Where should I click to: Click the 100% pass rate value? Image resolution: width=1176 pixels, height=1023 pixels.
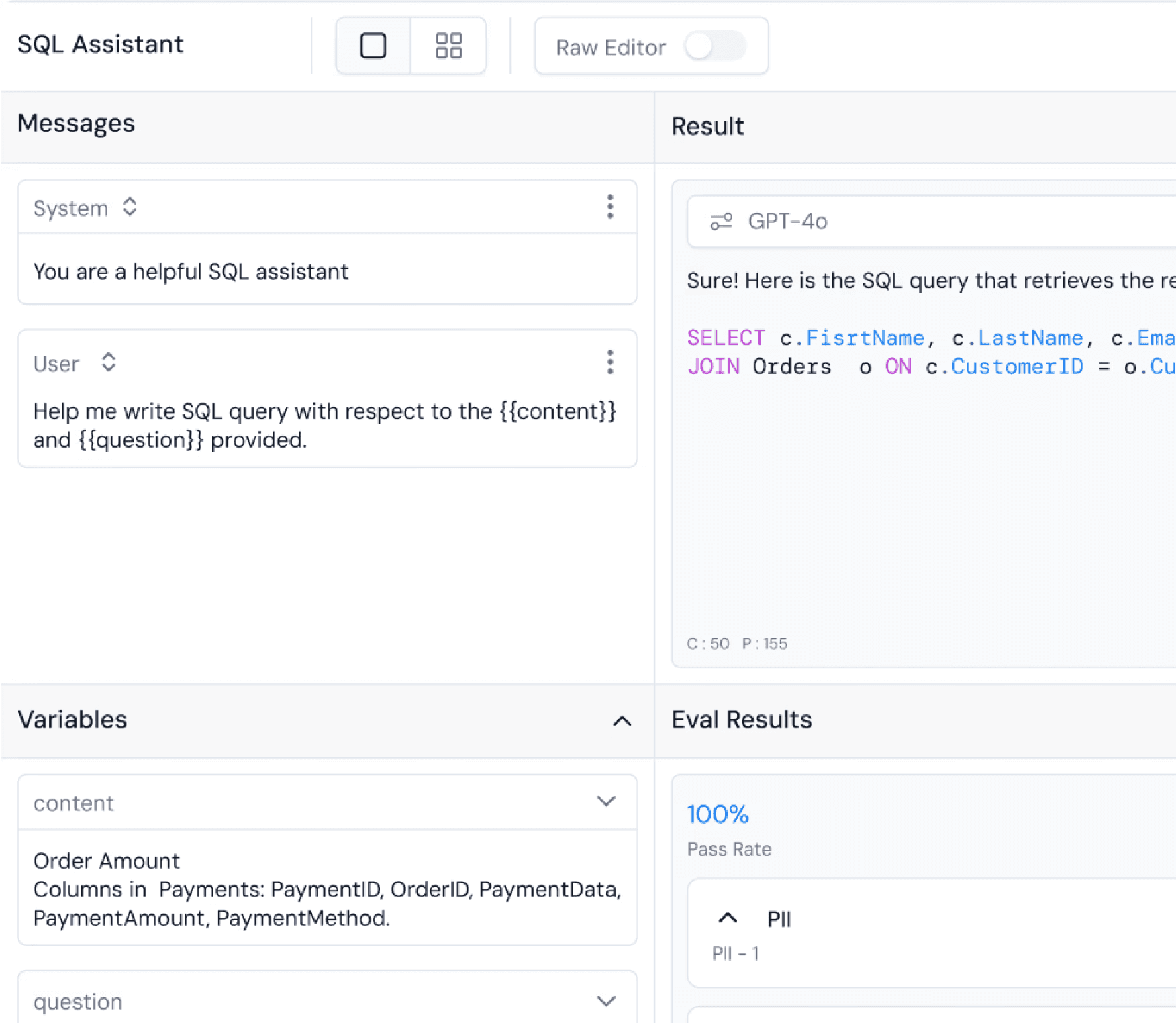coord(718,814)
